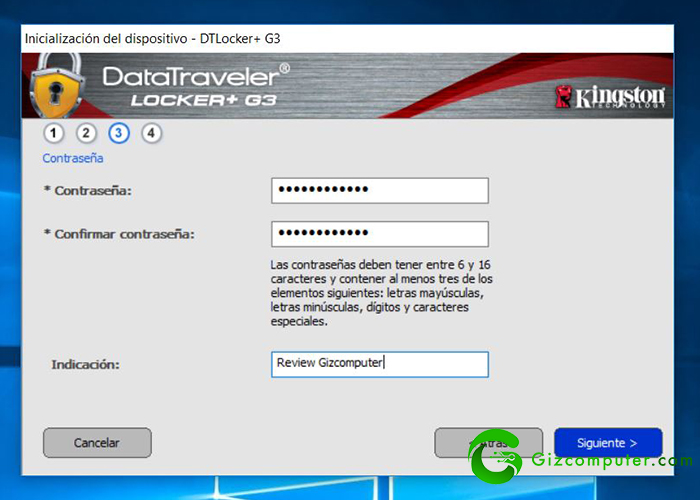Image resolution: width=700 pixels, height=500 pixels.
Task: Click the step 4 circle indicator
Action: pyautogui.click(x=151, y=133)
